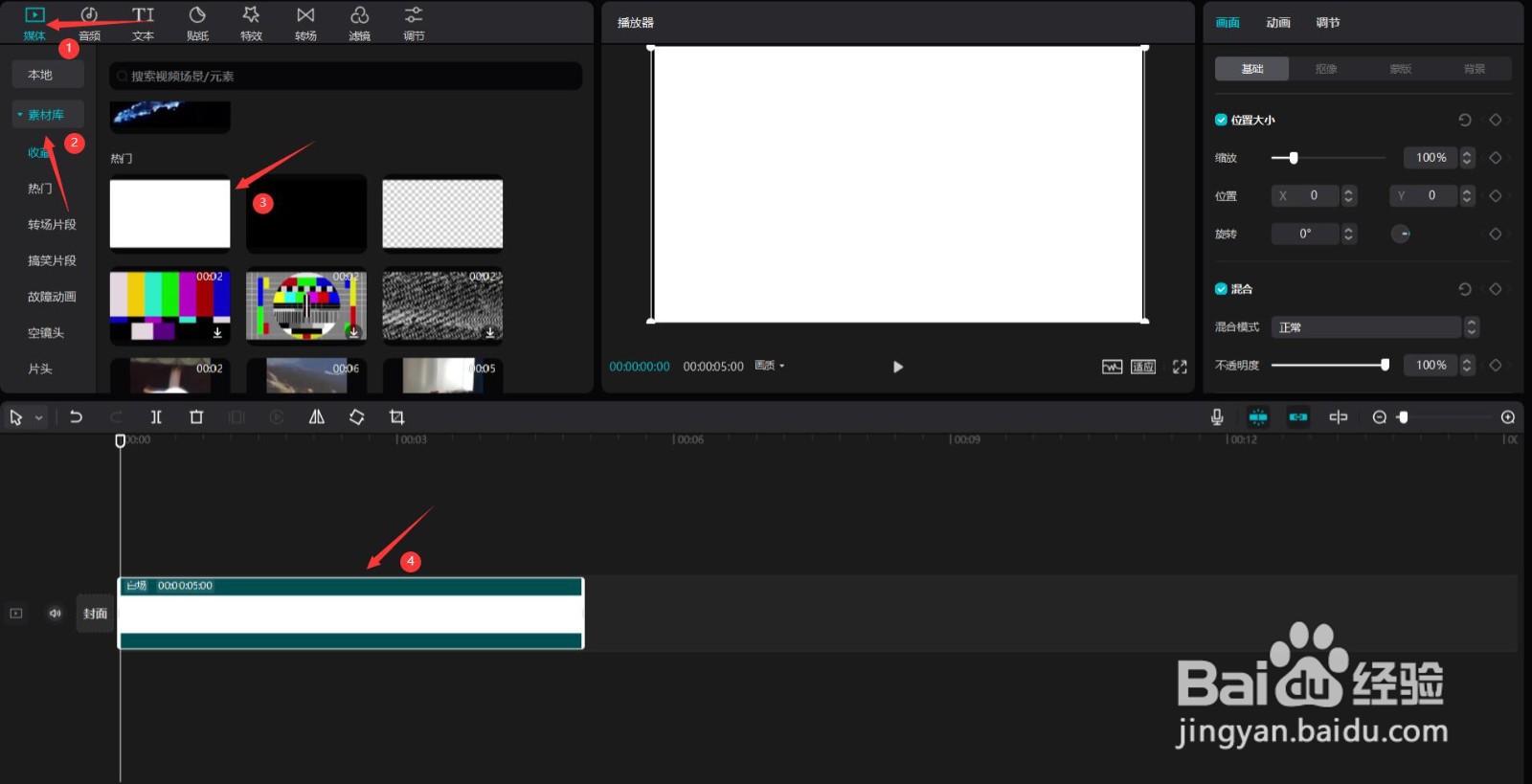The height and width of the screenshot is (784, 1532).
Task: Switch to the 动画 animation tab
Action: coord(1278,23)
